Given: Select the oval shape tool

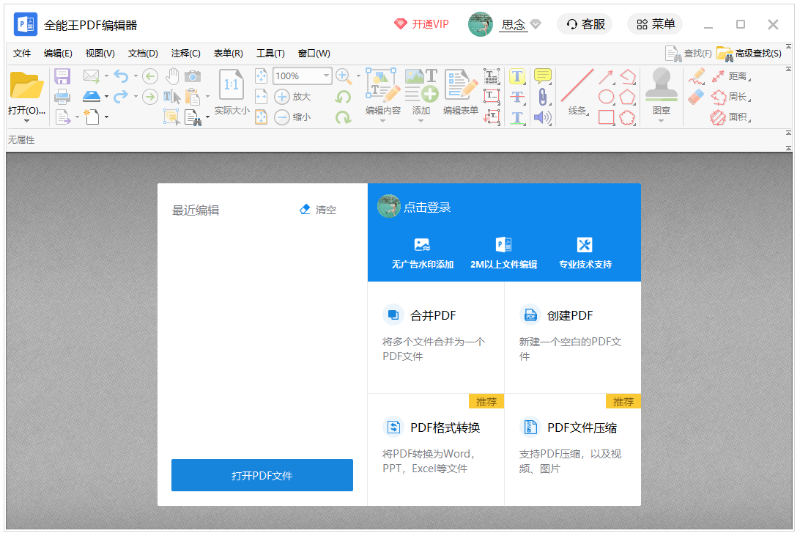Looking at the screenshot, I should tap(606, 97).
